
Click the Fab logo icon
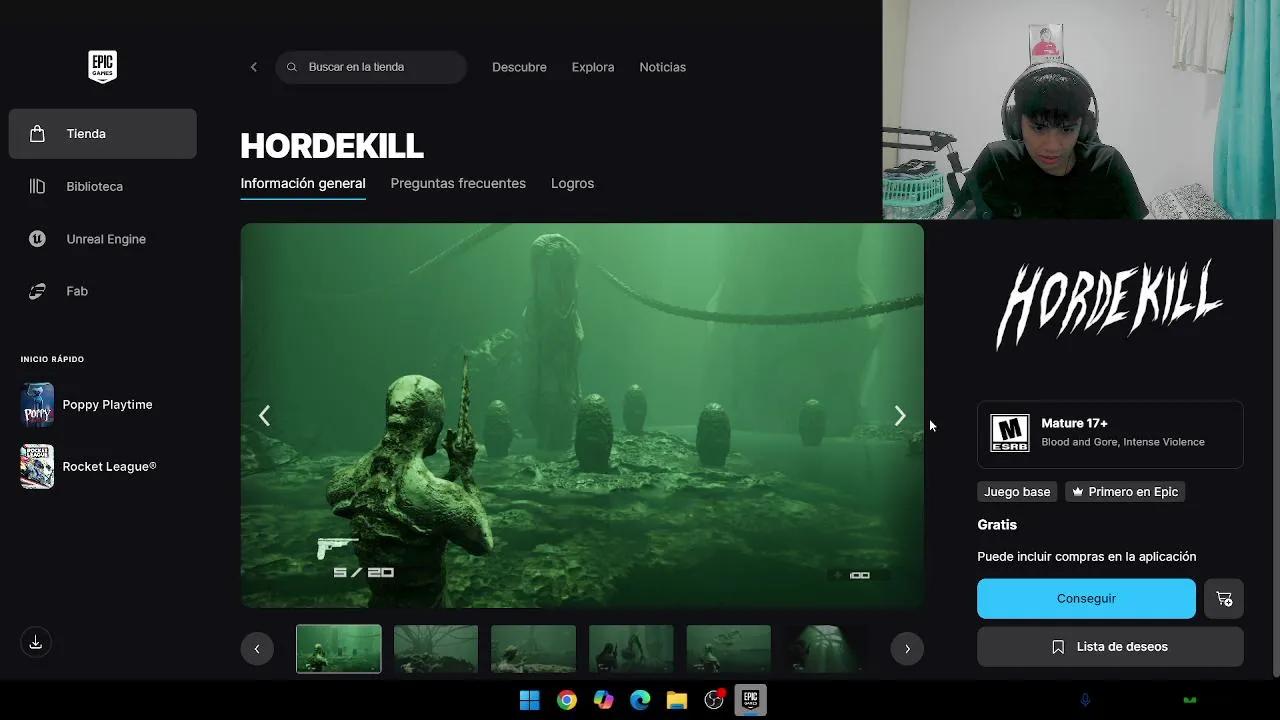37,291
